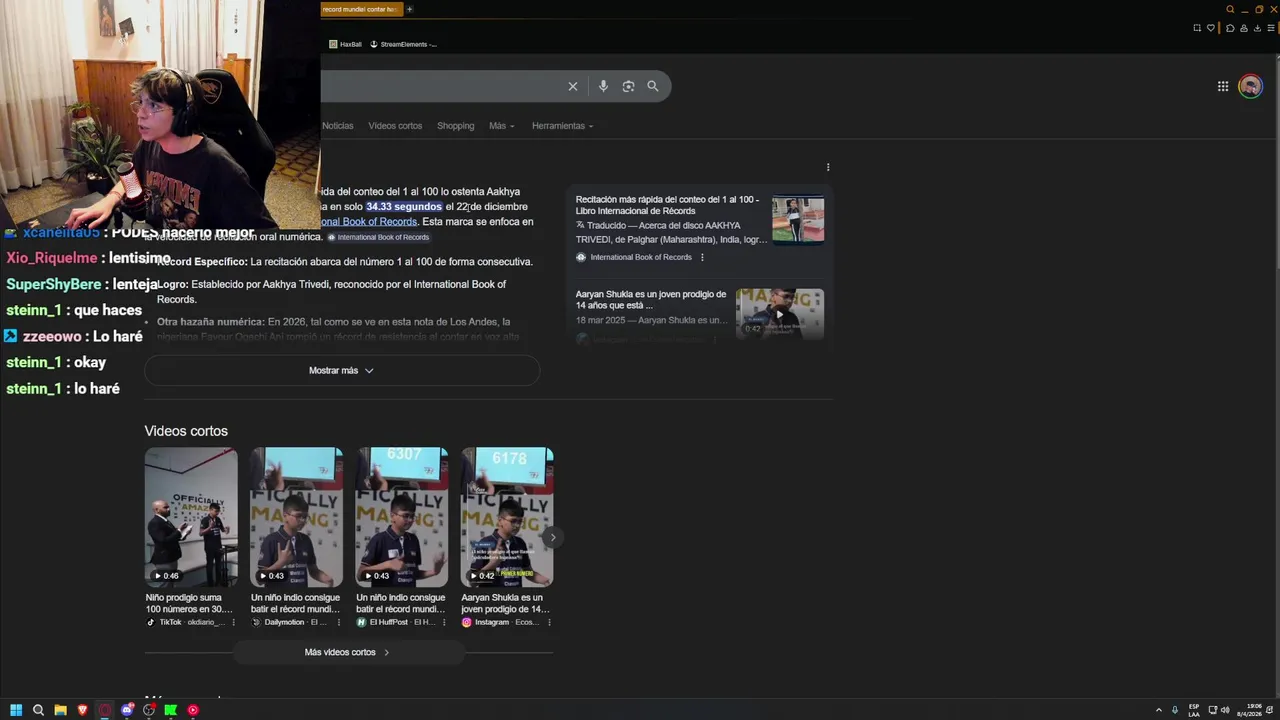Open three-dot menu for the El HuffPost video
This screenshot has height=720, width=1280.
(x=444, y=622)
